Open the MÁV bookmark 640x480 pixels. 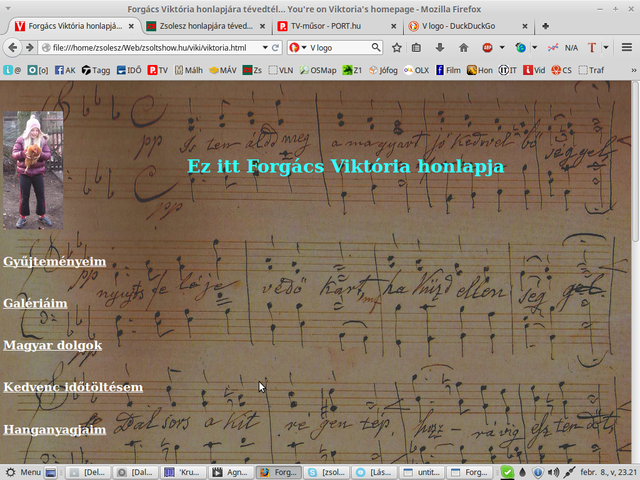point(222,70)
